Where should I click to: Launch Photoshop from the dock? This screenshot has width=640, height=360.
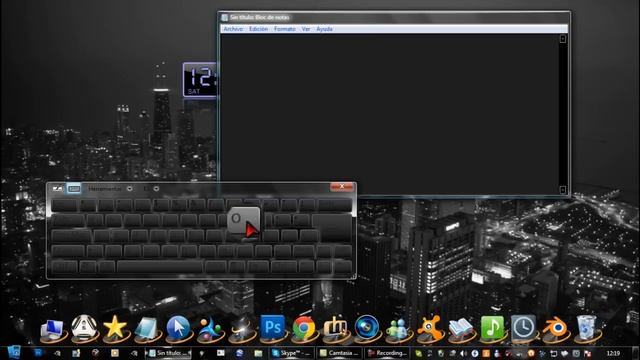click(x=272, y=328)
